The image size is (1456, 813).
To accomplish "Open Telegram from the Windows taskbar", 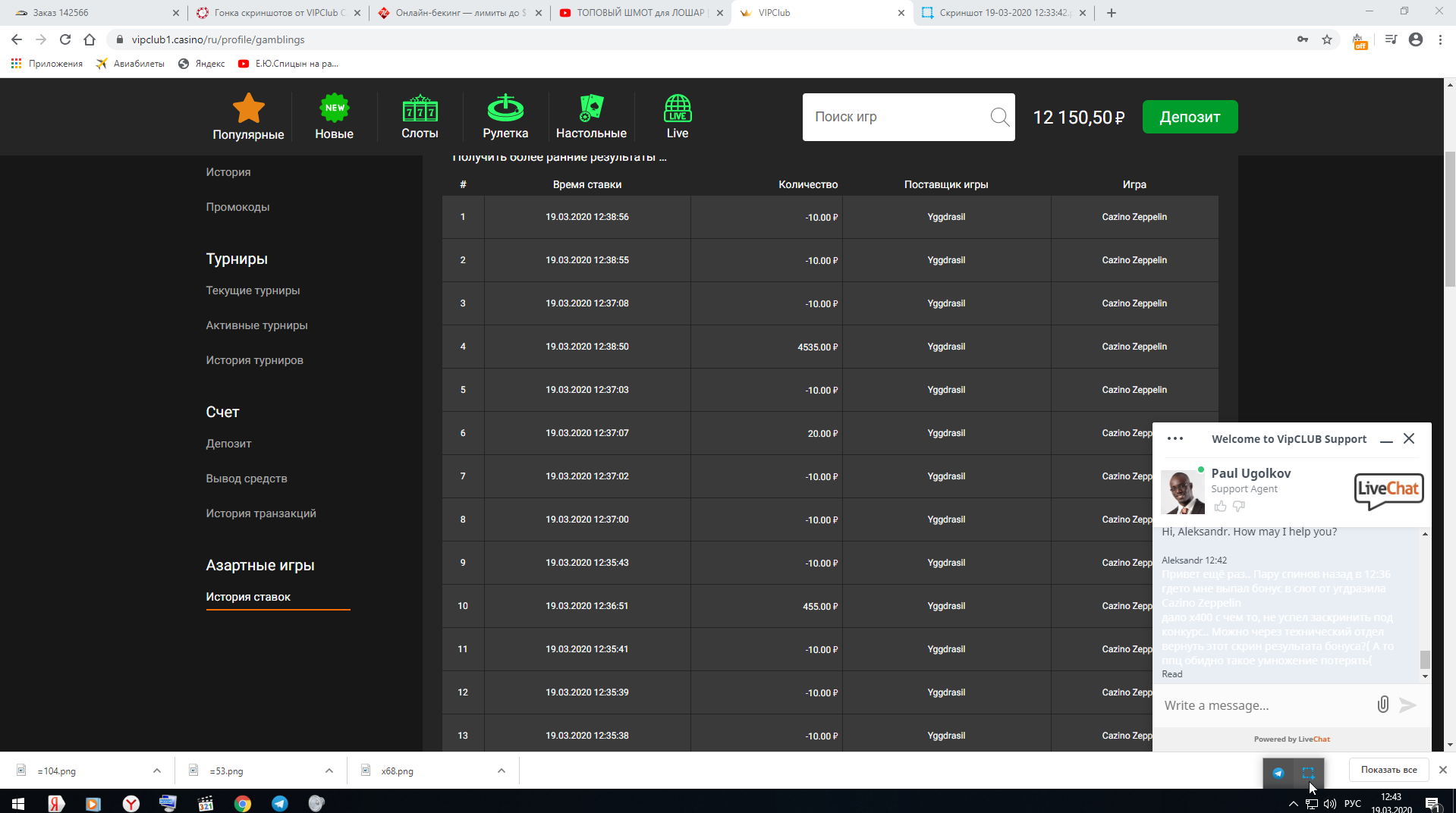I will 280,803.
